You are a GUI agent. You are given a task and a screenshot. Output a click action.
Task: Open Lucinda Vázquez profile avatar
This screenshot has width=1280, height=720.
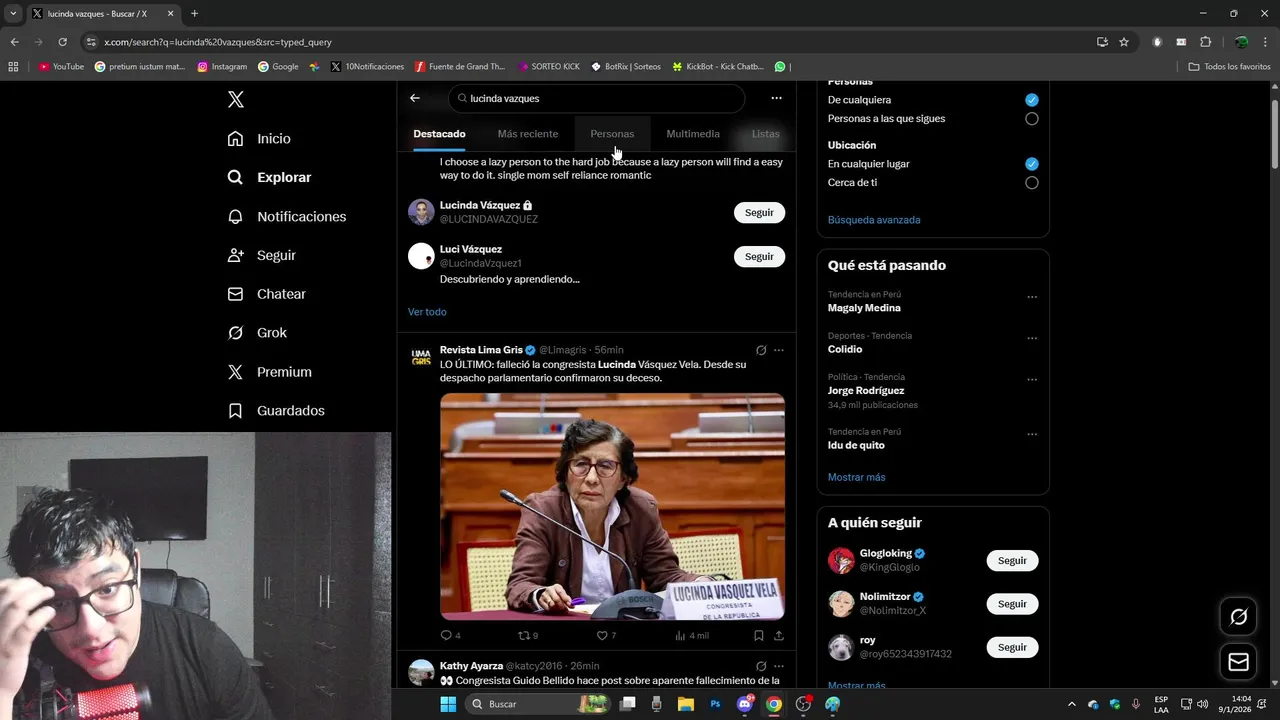[421, 212]
